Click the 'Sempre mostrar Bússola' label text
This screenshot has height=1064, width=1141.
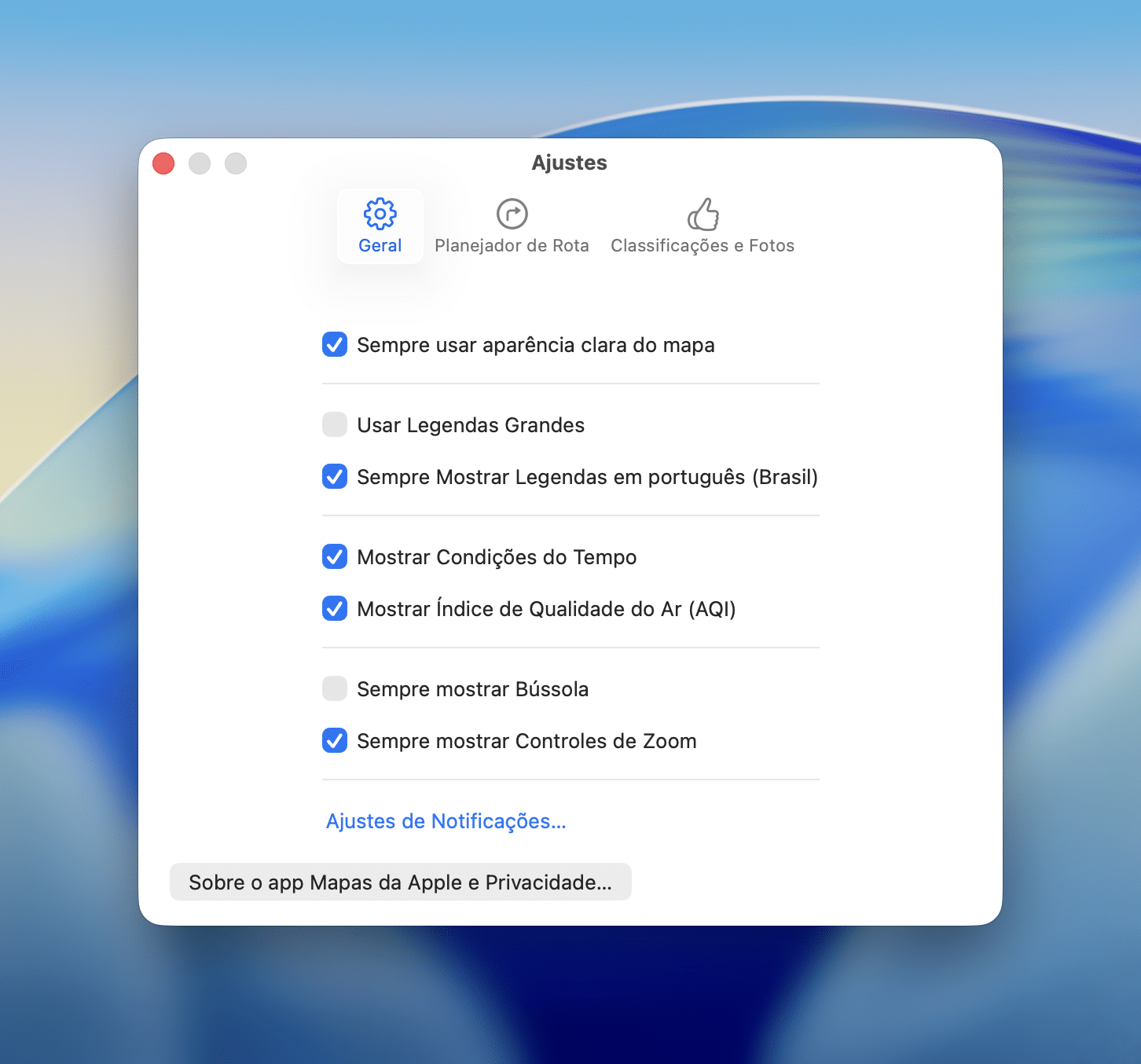pos(472,689)
